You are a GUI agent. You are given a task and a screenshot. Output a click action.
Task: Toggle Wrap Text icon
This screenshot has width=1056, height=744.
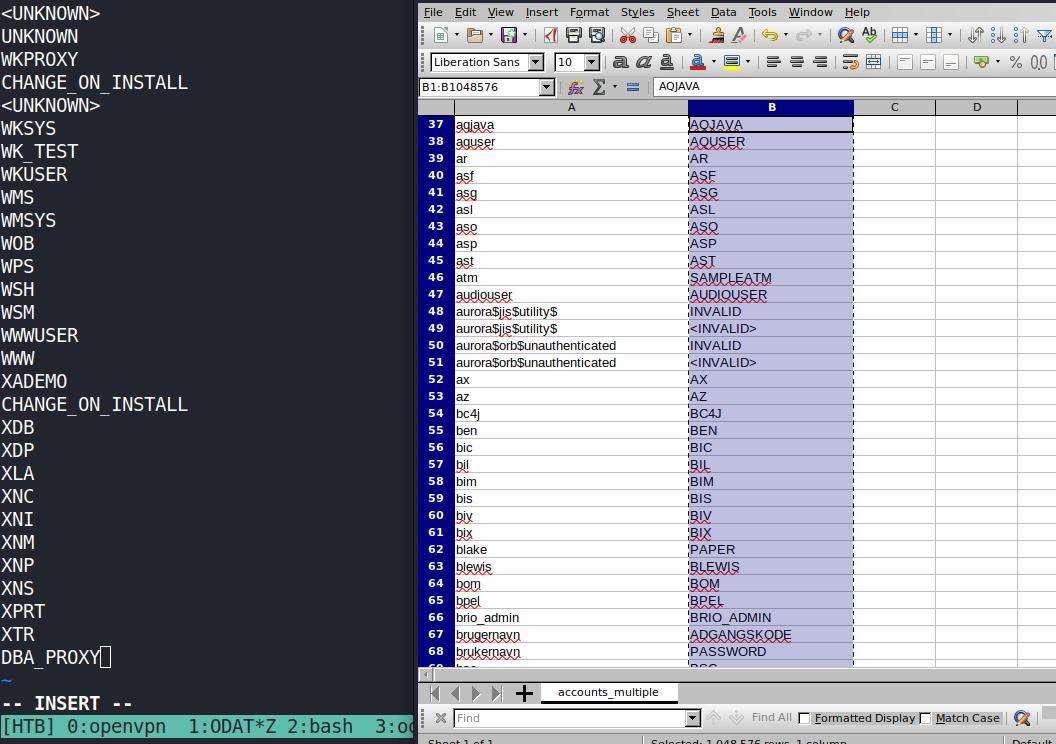pyautogui.click(x=851, y=63)
